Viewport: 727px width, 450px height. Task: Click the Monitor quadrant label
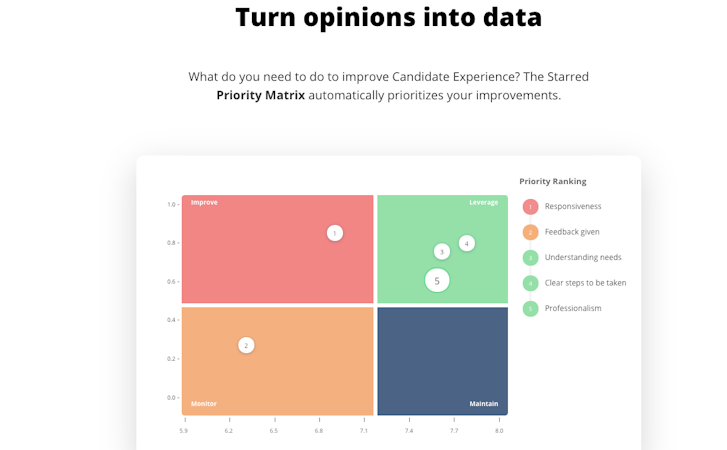pos(204,404)
